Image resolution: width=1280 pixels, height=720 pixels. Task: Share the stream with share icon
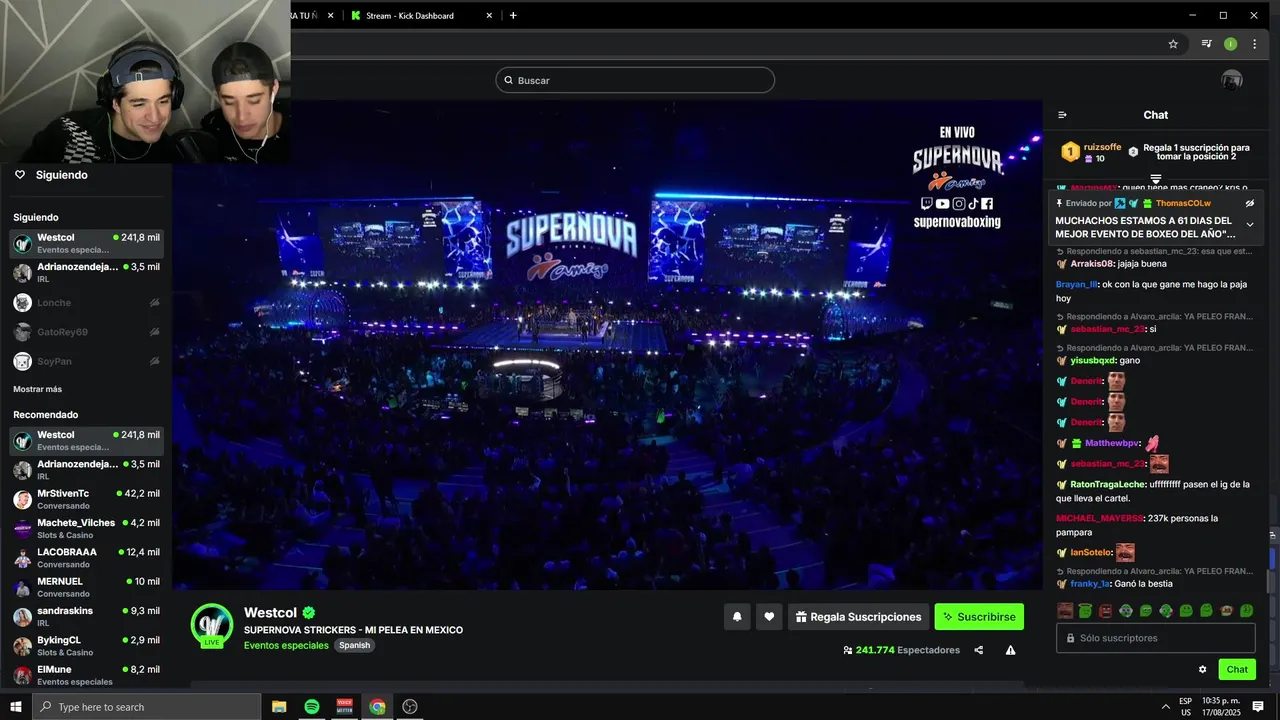point(979,650)
